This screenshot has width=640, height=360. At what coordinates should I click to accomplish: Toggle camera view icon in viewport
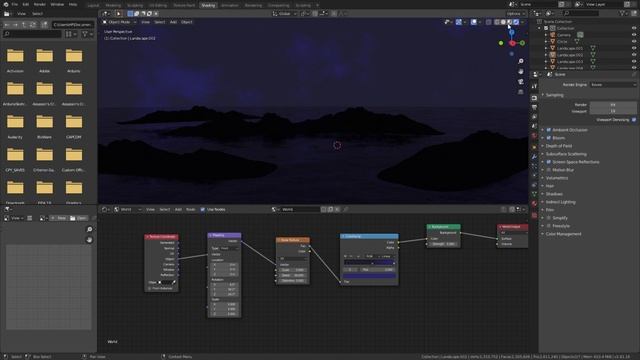[x=521, y=82]
